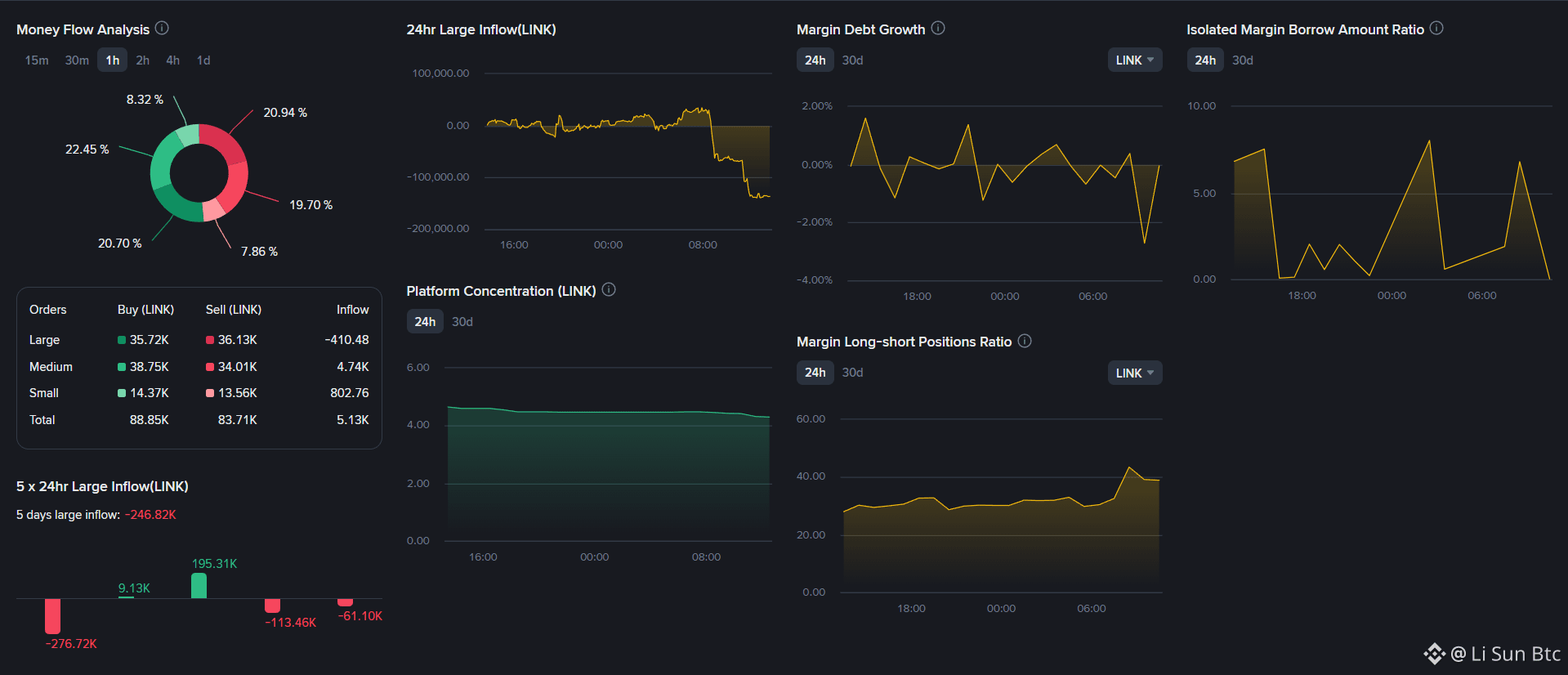Click the Margin Long-short Positions Ratio info icon

[1025, 341]
